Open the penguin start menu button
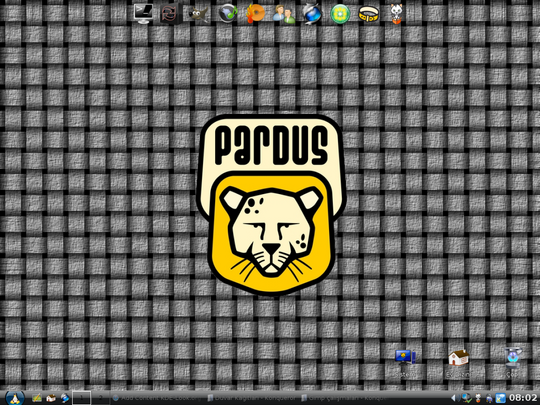540x405 pixels. (14, 398)
